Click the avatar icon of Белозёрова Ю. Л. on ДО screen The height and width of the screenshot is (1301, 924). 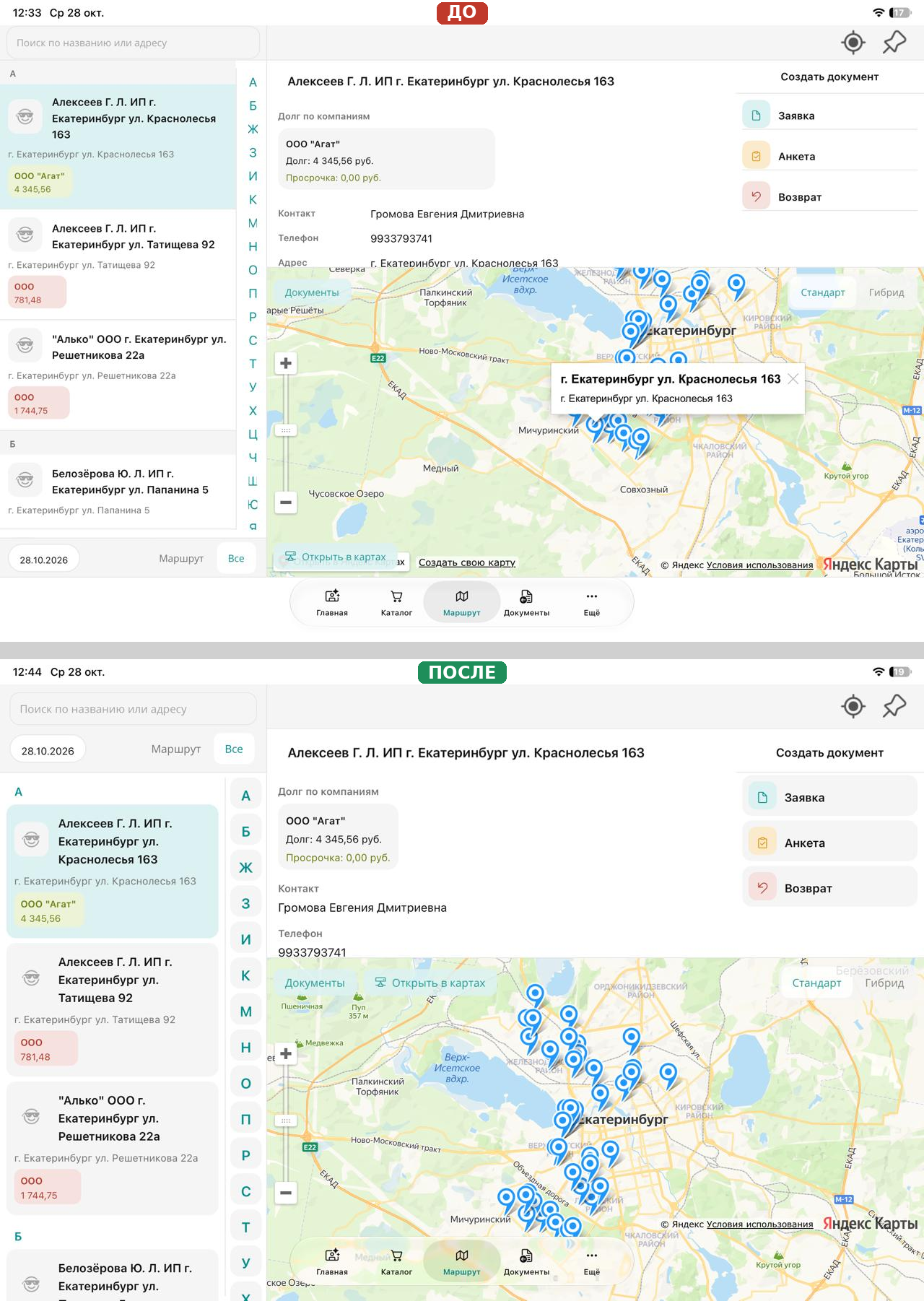pos(25,480)
